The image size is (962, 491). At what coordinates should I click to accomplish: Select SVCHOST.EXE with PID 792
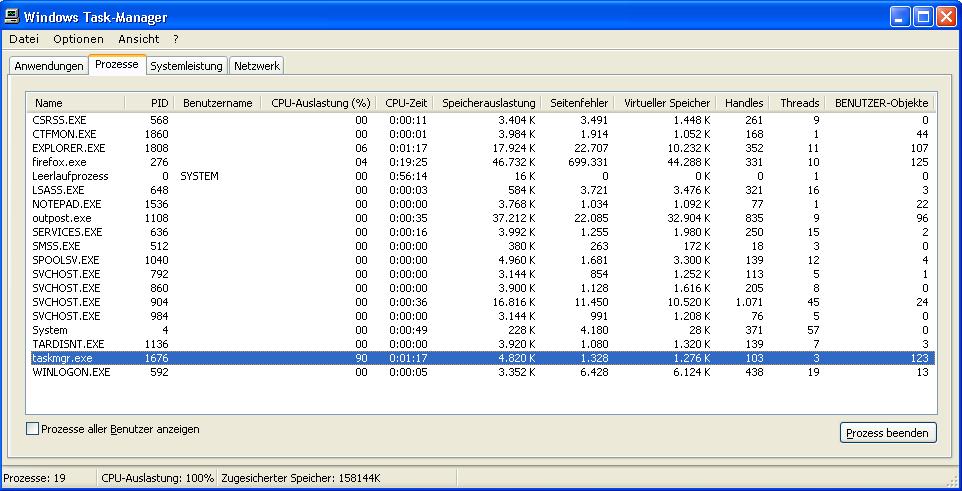[482, 274]
